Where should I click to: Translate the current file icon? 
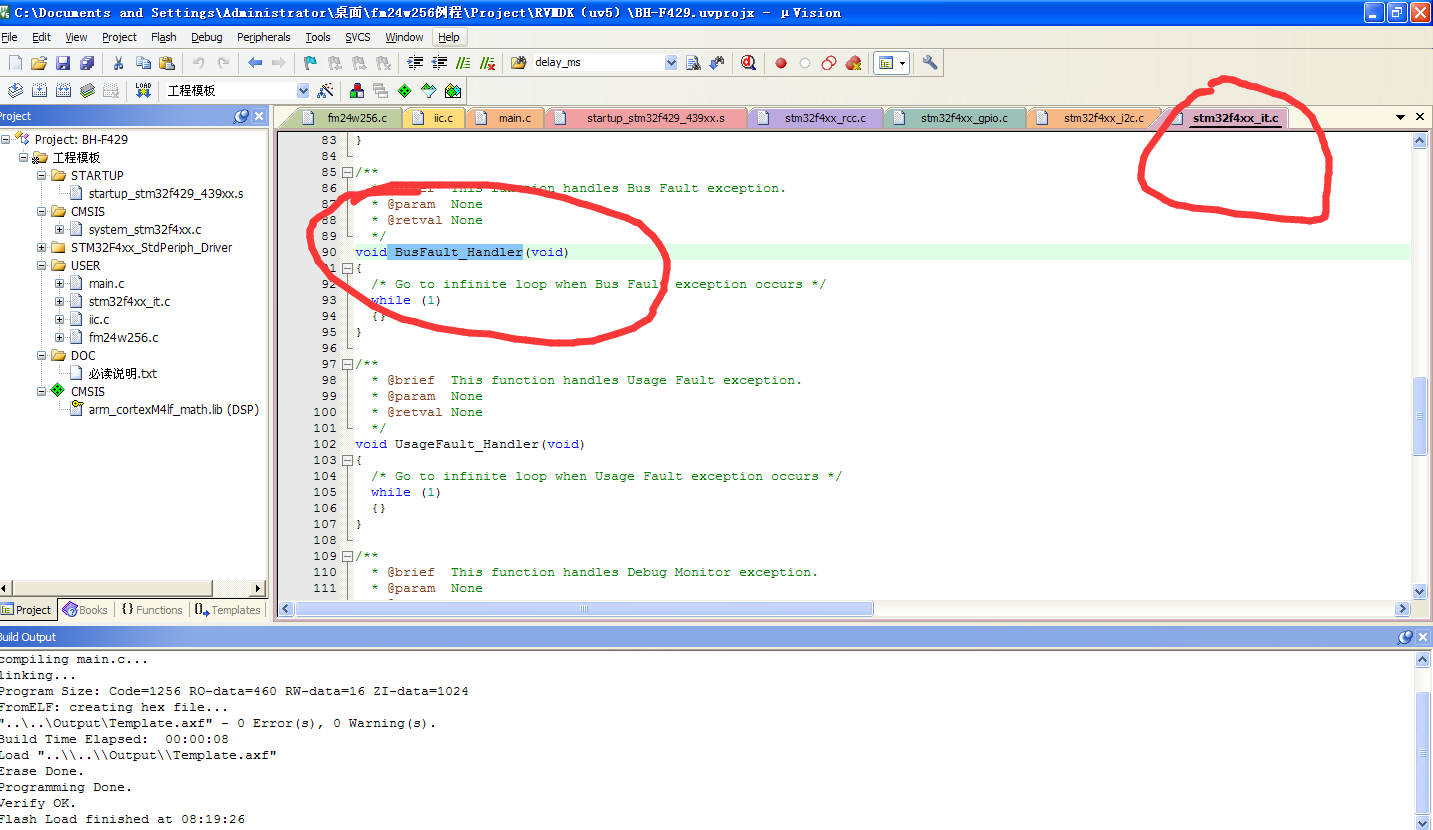pos(15,91)
